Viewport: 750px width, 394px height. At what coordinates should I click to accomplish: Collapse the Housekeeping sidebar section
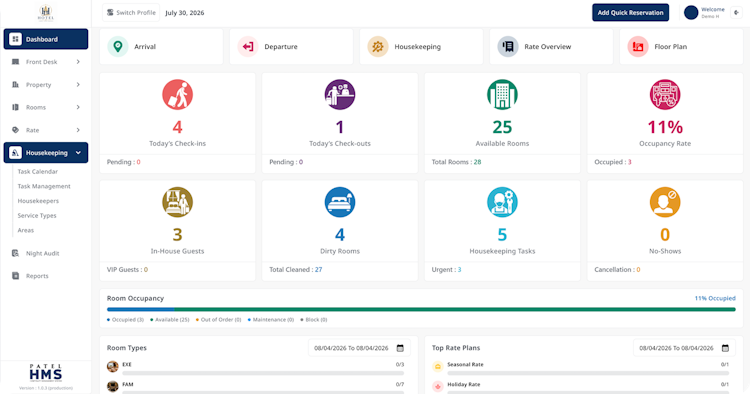coord(46,153)
